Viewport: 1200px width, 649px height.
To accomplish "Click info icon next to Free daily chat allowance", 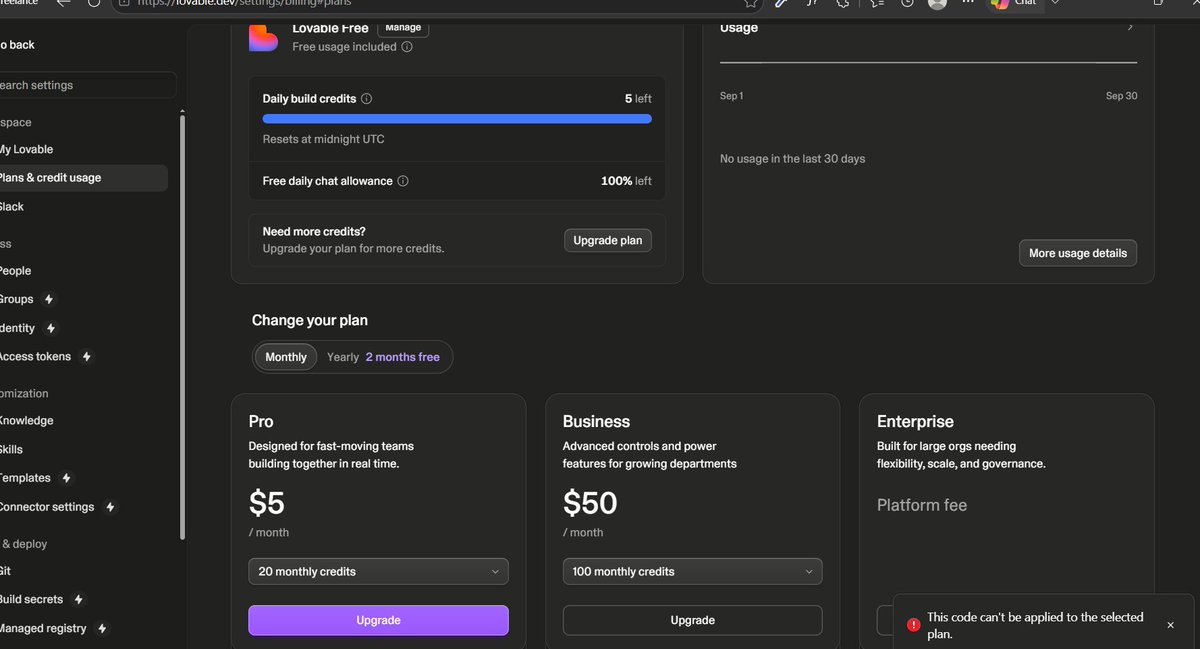I will 403,181.
